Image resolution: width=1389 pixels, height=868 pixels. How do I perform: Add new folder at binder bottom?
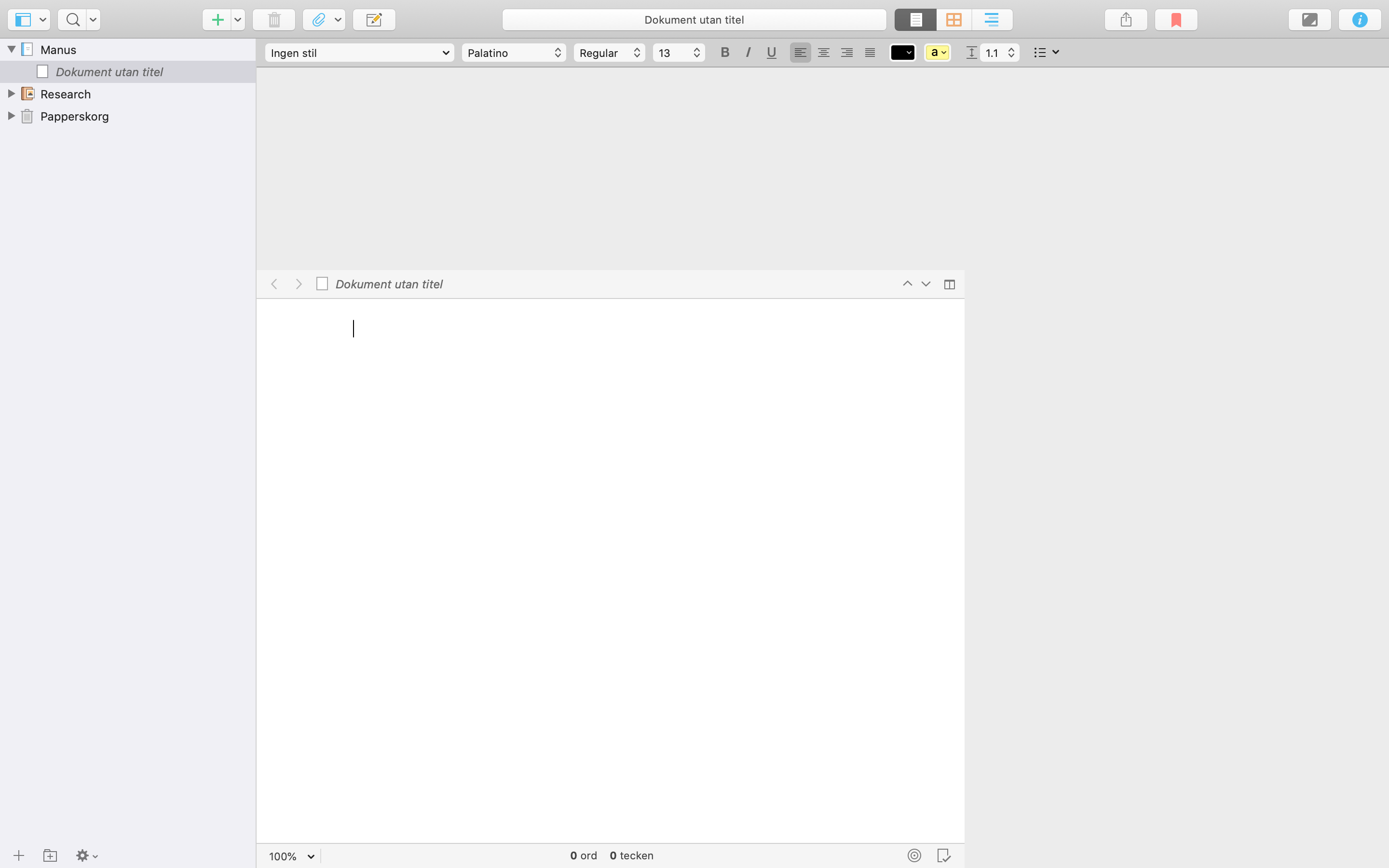pos(50,855)
